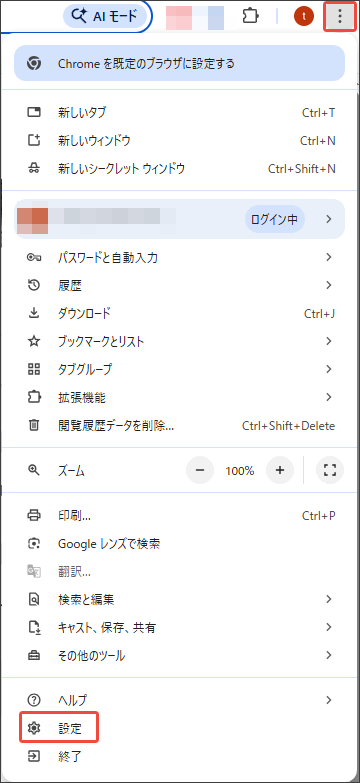The height and width of the screenshot is (783, 360).
Task: Expand the 履歴 submenu arrow
Action: click(329, 286)
